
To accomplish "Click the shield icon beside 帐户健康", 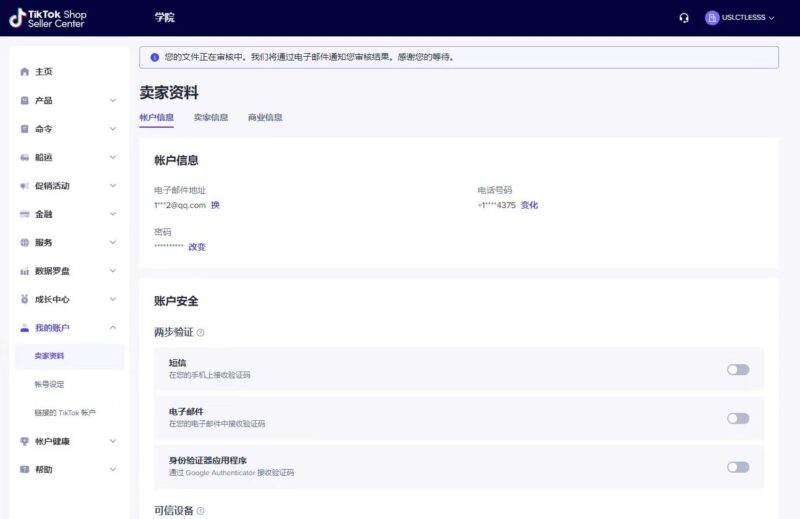I will [x=24, y=441].
